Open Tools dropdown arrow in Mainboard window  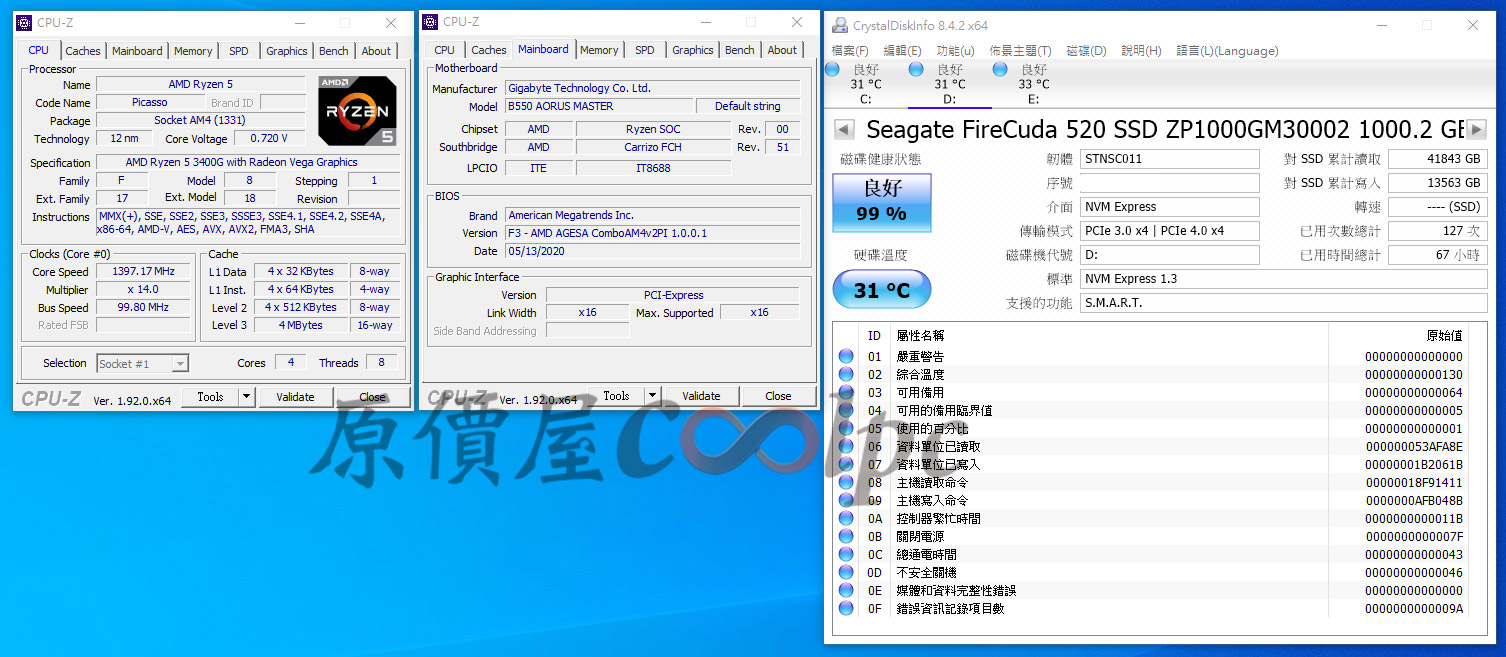(652, 396)
